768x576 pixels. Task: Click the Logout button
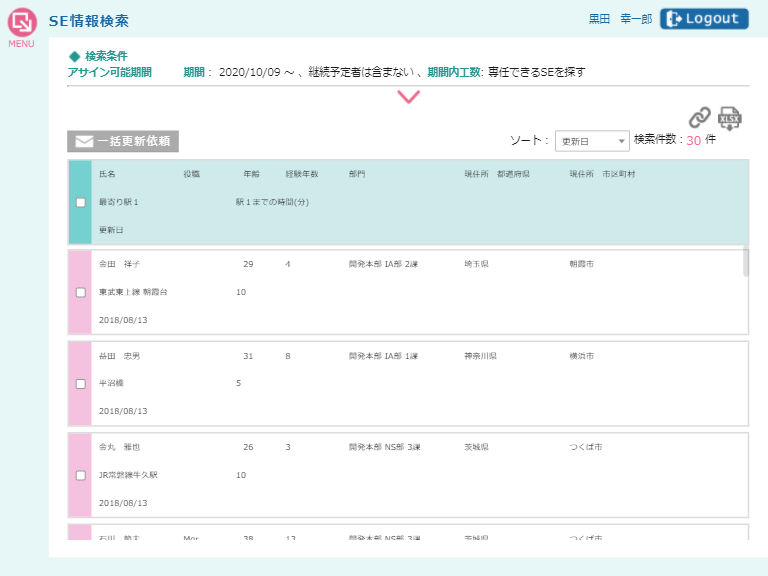pos(704,19)
